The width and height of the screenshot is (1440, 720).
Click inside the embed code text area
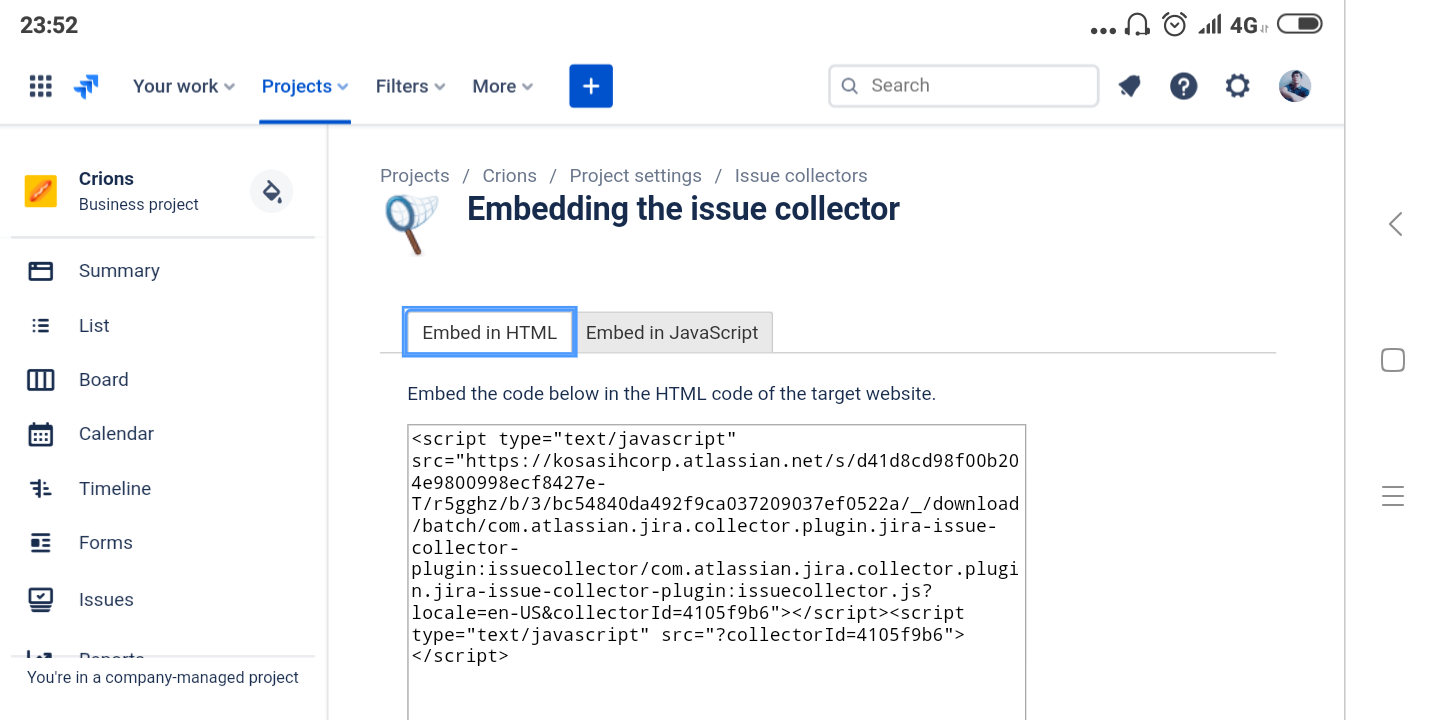717,572
